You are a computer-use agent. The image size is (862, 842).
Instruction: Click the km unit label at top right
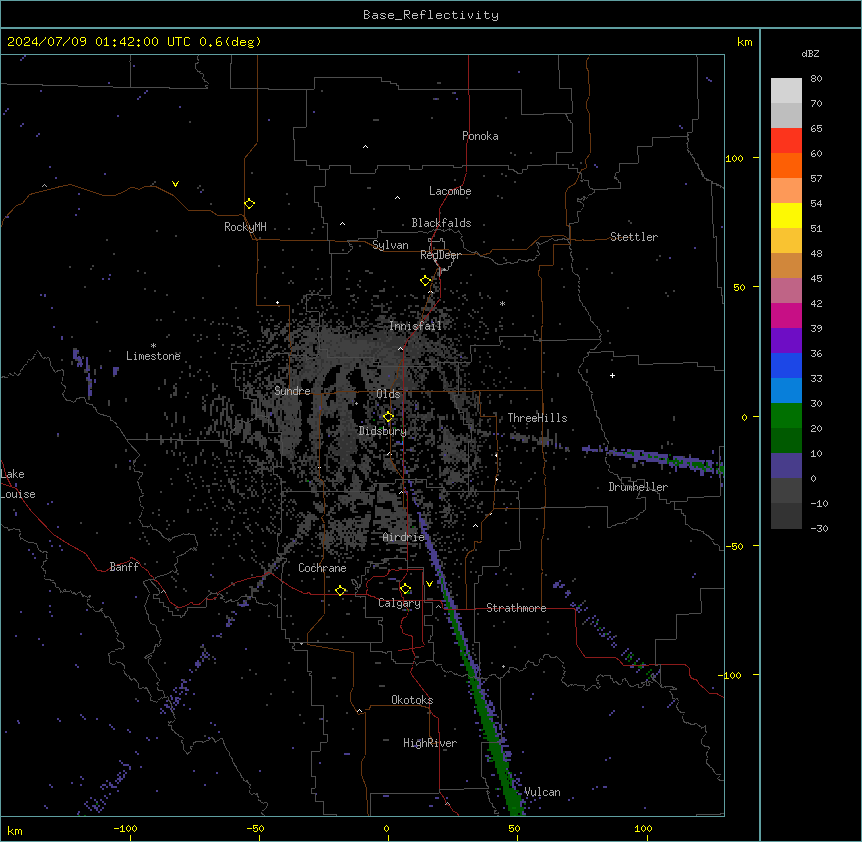(x=744, y=42)
